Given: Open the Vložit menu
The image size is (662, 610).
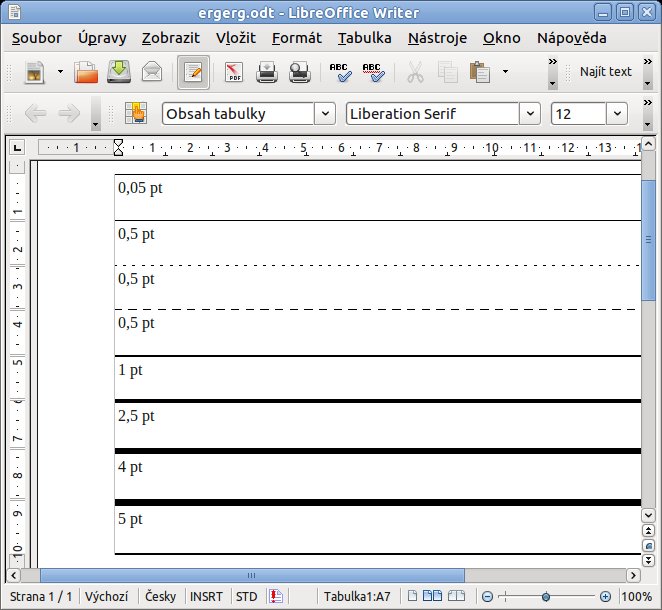Looking at the screenshot, I should (236, 38).
